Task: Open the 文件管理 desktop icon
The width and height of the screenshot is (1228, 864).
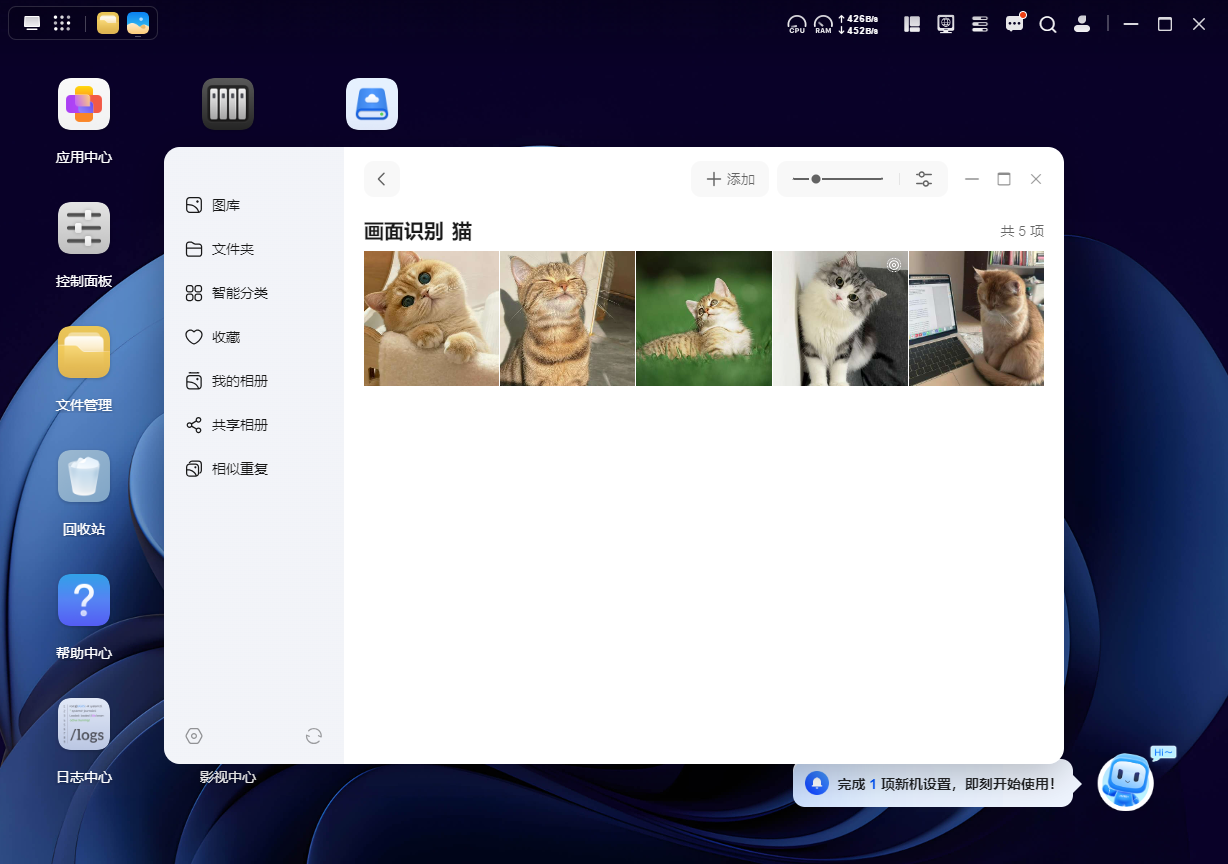Action: pos(84,352)
